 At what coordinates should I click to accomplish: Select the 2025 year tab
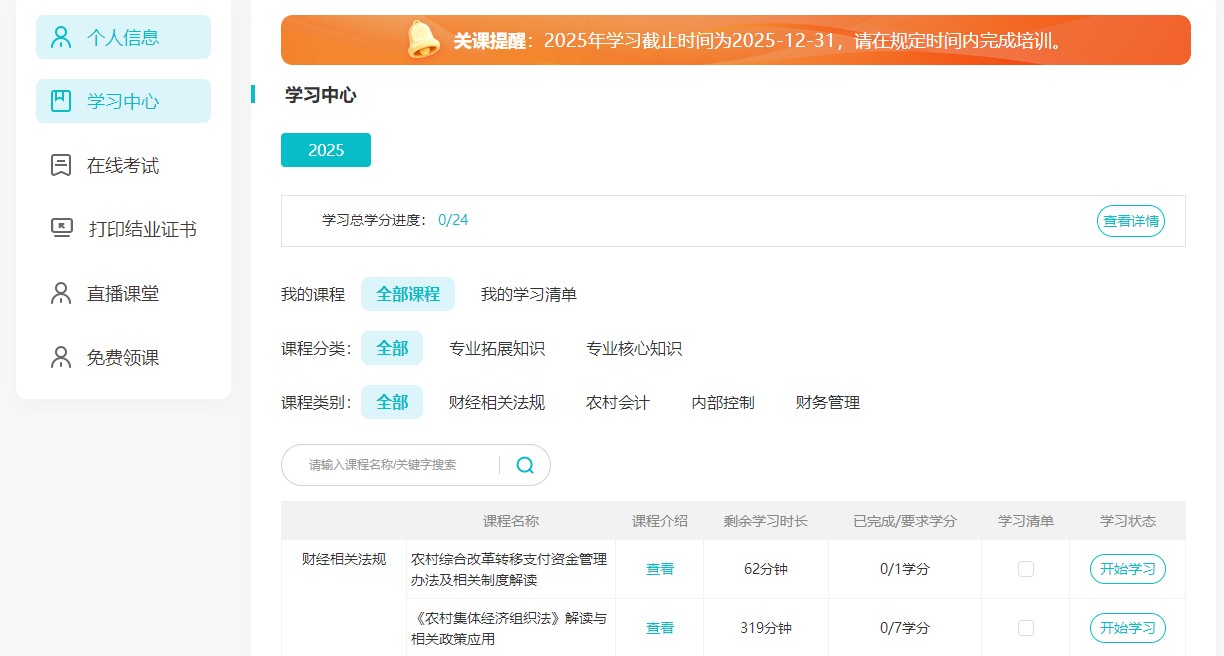[326, 150]
